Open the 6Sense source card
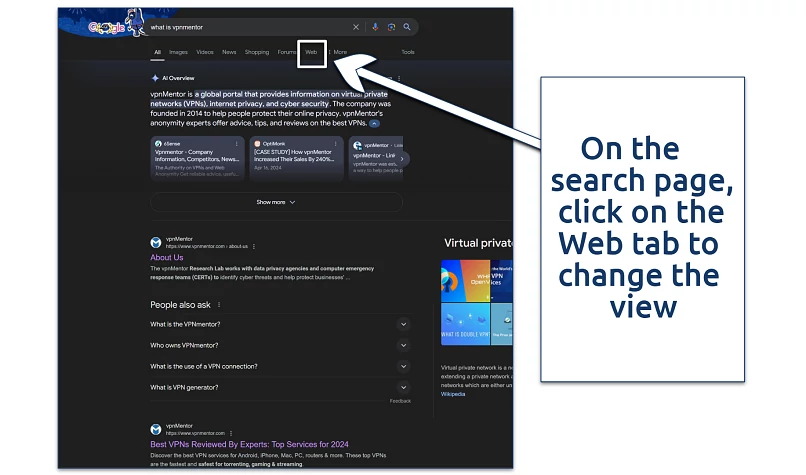The height and width of the screenshot is (475, 806). point(197,158)
